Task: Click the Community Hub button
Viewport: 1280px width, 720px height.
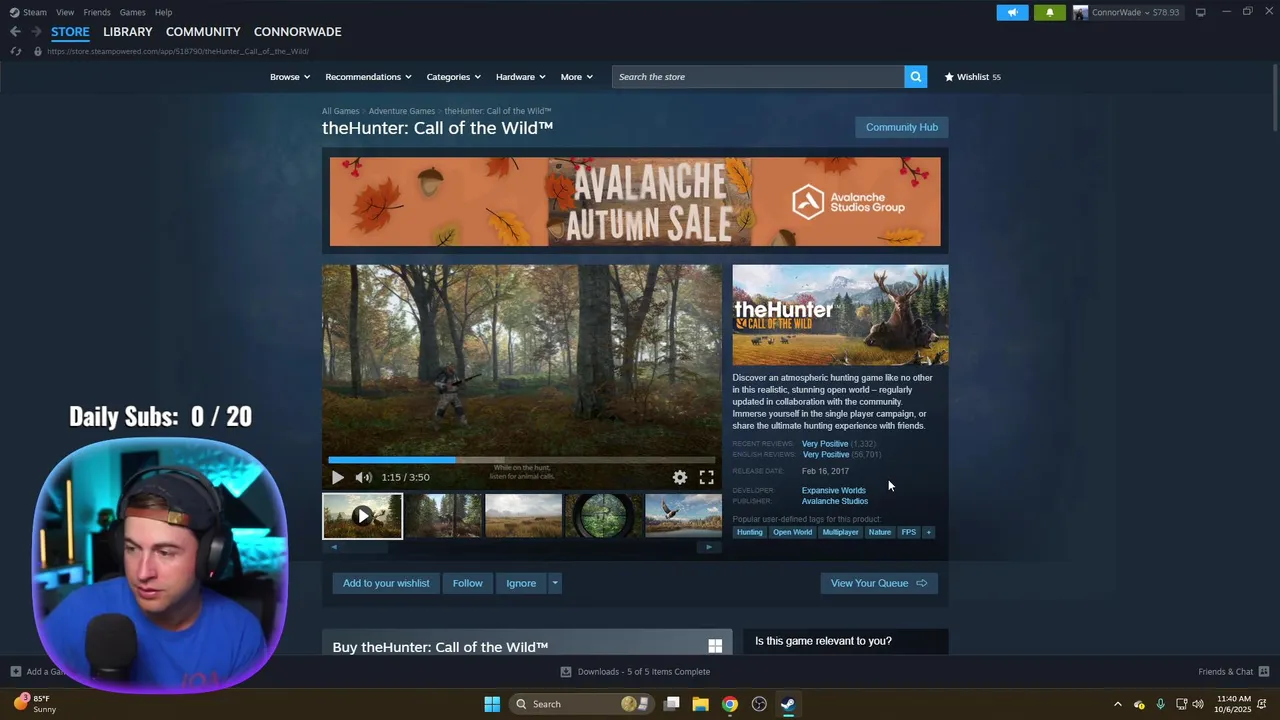Action: [902, 127]
